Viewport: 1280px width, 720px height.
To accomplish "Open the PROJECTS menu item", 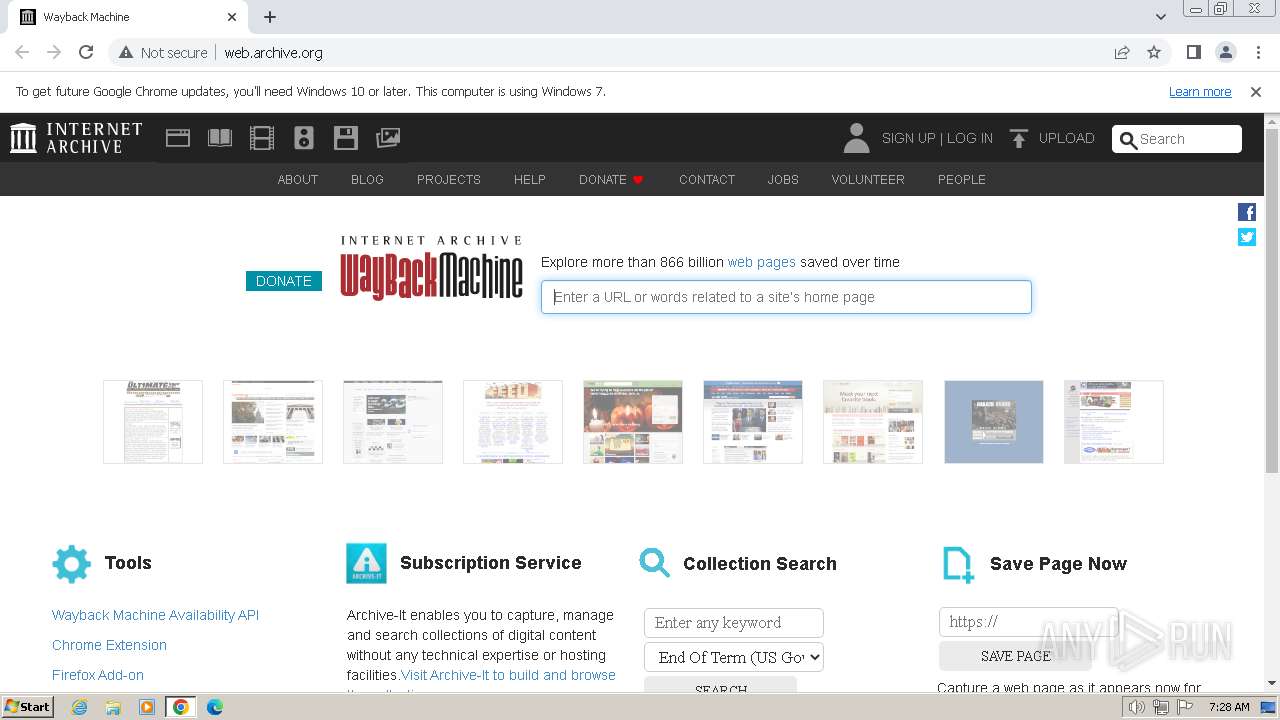I will tap(449, 180).
